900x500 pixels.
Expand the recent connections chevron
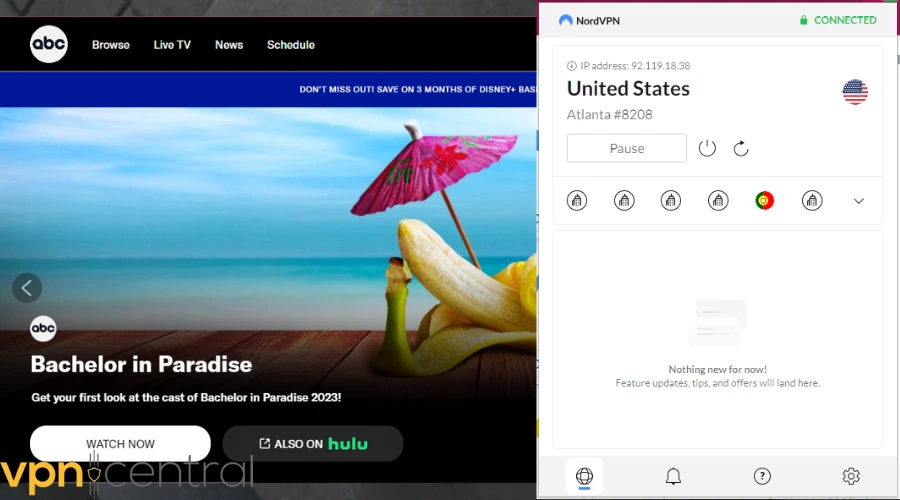859,201
